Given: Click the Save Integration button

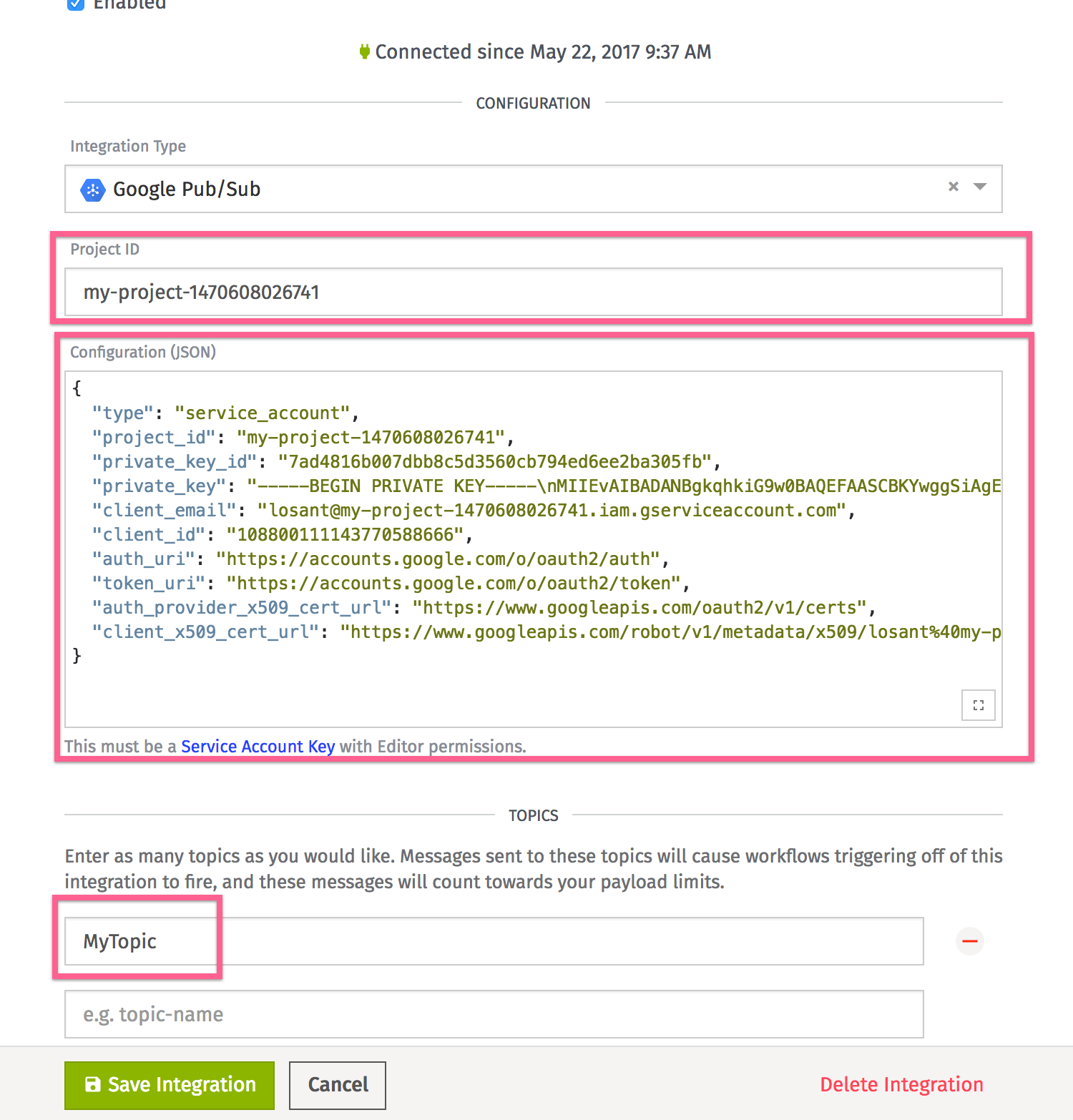Looking at the screenshot, I should pyautogui.click(x=169, y=1084).
